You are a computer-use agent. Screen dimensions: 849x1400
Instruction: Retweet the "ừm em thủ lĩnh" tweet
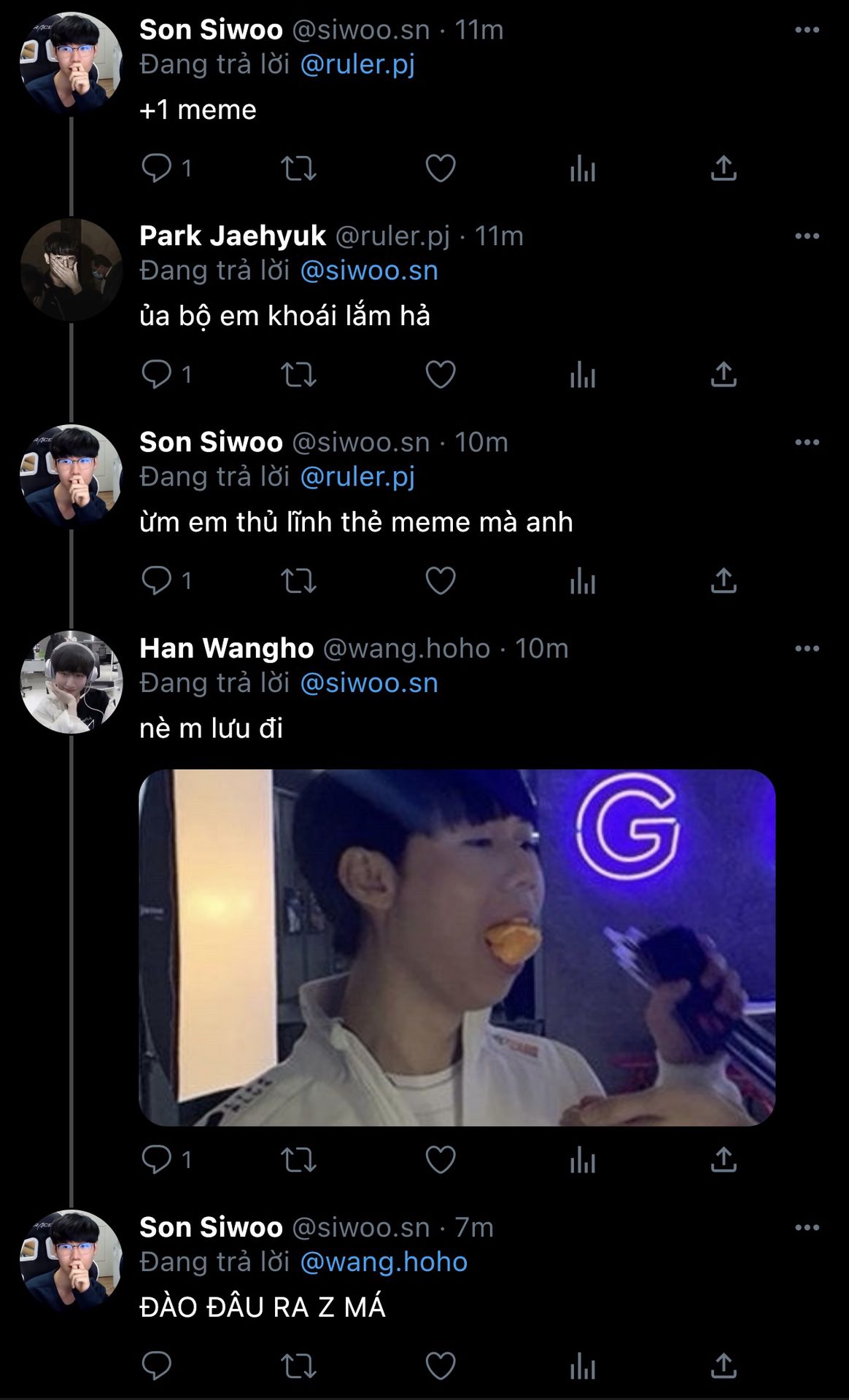tap(298, 581)
